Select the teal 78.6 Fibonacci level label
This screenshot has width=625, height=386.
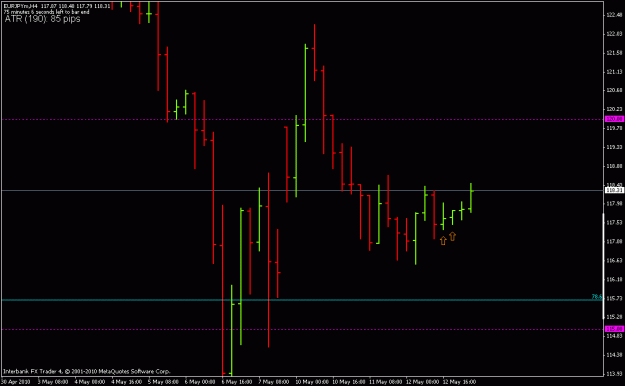point(597,297)
